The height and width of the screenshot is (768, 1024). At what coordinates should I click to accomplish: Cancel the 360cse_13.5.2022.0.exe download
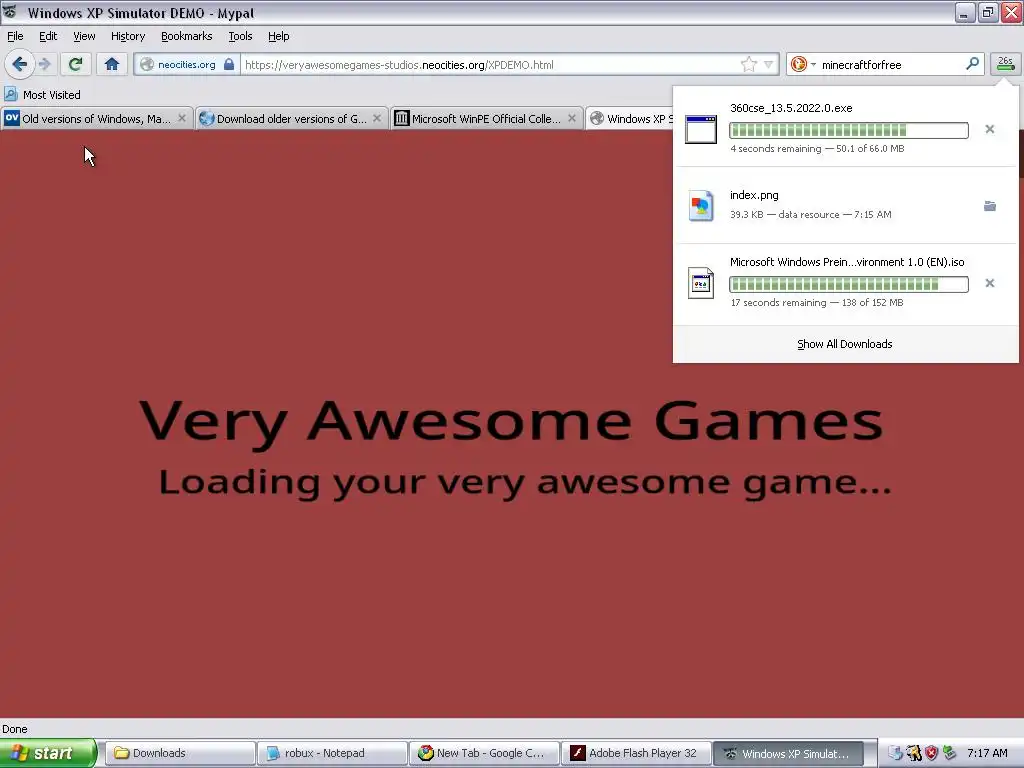pos(989,129)
